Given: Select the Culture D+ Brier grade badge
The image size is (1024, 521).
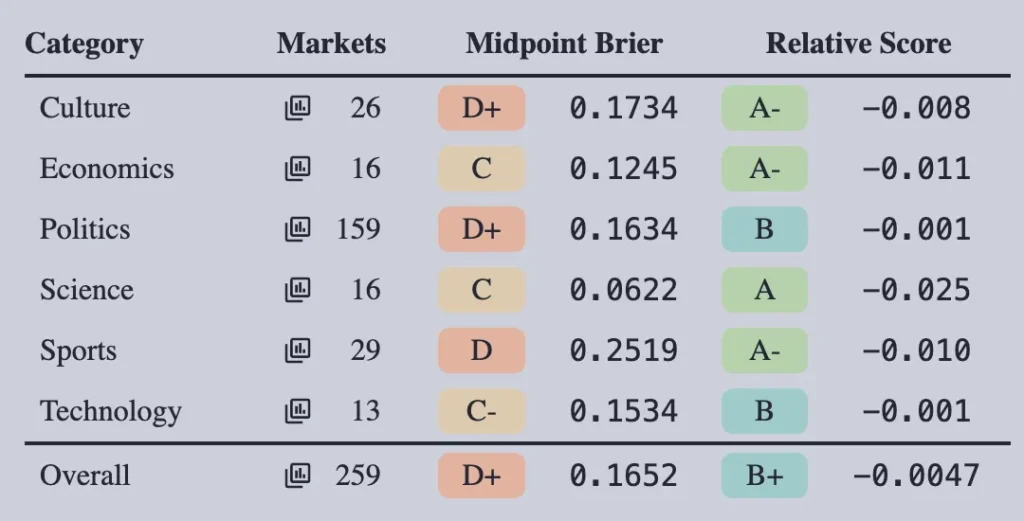Looking at the screenshot, I should pyautogui.click(x=481, y=108).
